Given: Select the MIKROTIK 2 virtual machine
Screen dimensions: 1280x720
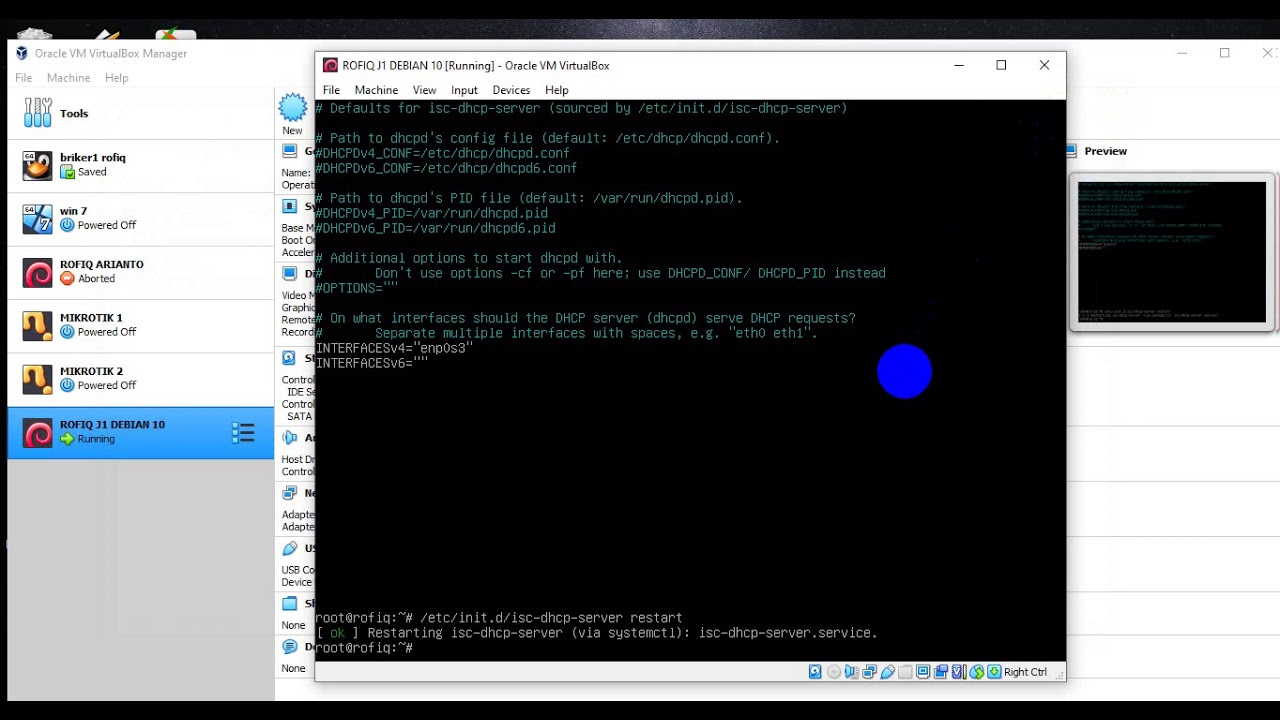Looking at the screenshot, I should click(140, 378).
